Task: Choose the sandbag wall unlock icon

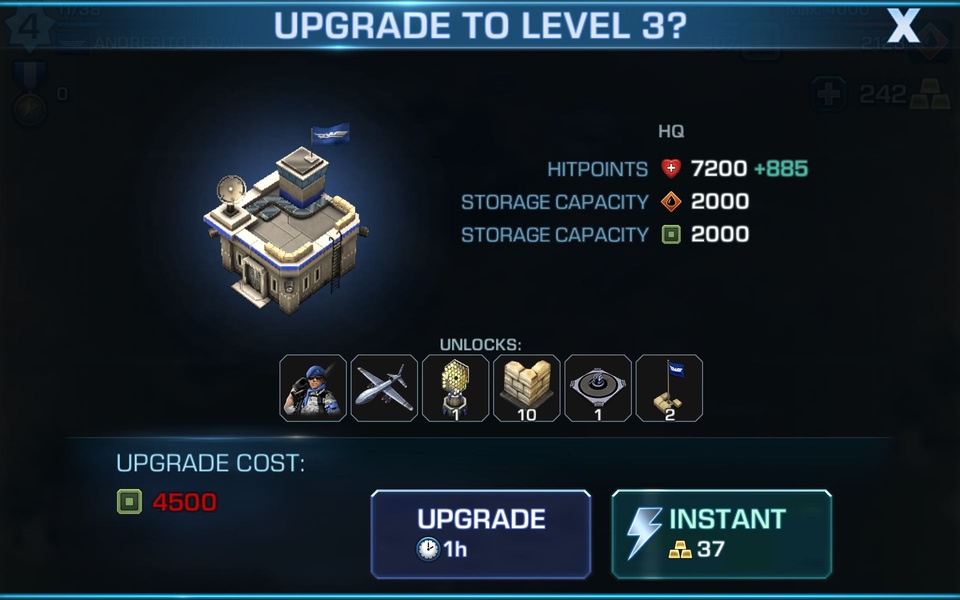Action: 527,388
